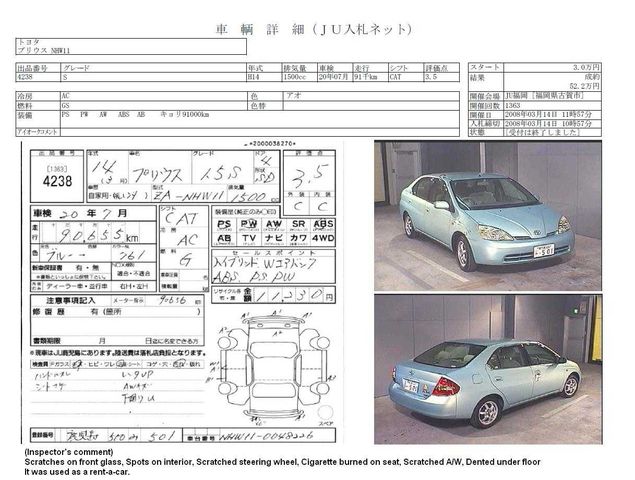Click the 注意事項記入 notes heading

tap(71, 301)
